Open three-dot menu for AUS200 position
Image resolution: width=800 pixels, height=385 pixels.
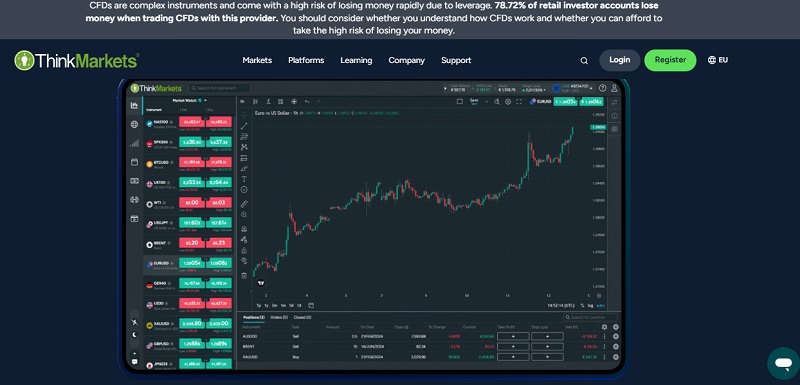(x=605, y=337)
